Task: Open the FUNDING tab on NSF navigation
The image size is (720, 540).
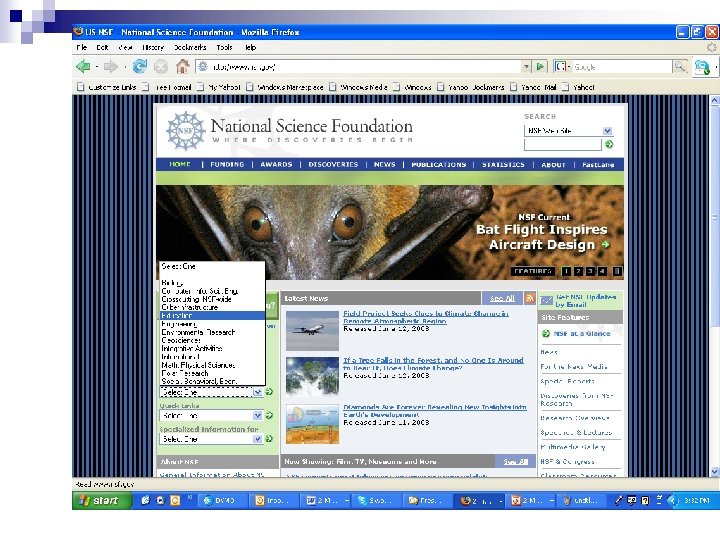Action: point(227,164)
